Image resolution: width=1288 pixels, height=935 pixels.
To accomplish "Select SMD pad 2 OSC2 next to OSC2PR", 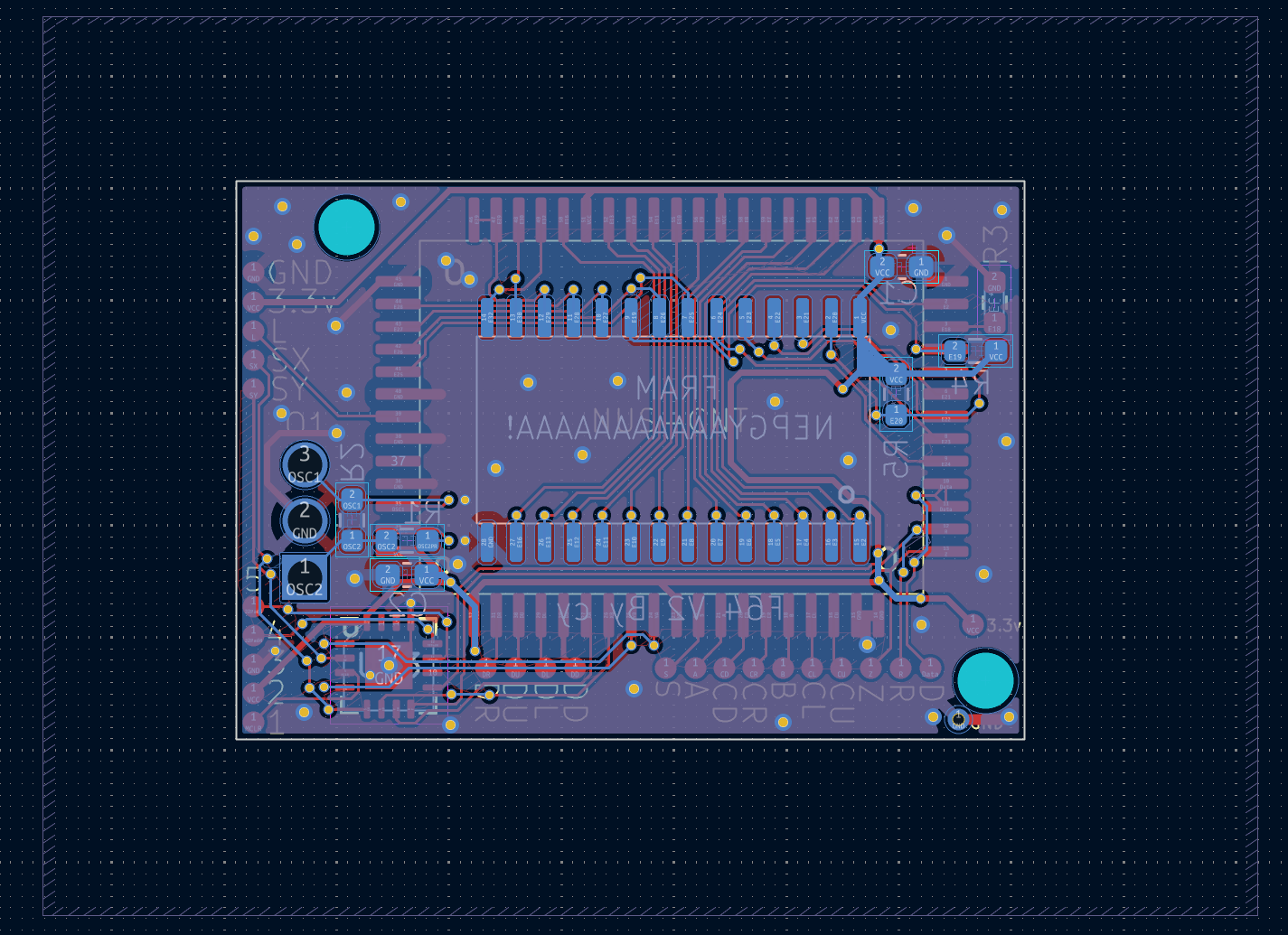I will [x=386, y=540].
